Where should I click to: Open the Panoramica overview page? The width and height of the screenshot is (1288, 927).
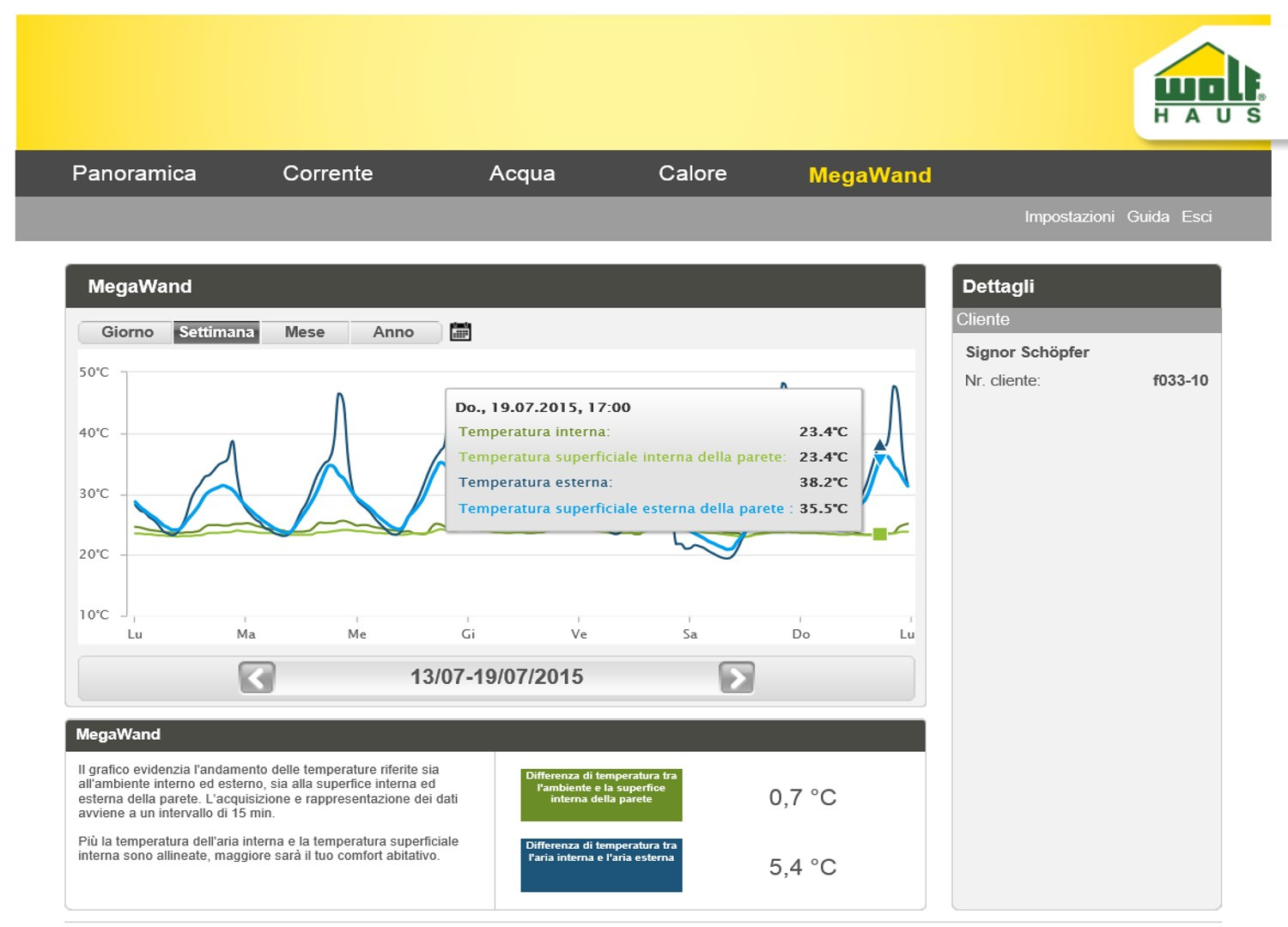[134, 173]
